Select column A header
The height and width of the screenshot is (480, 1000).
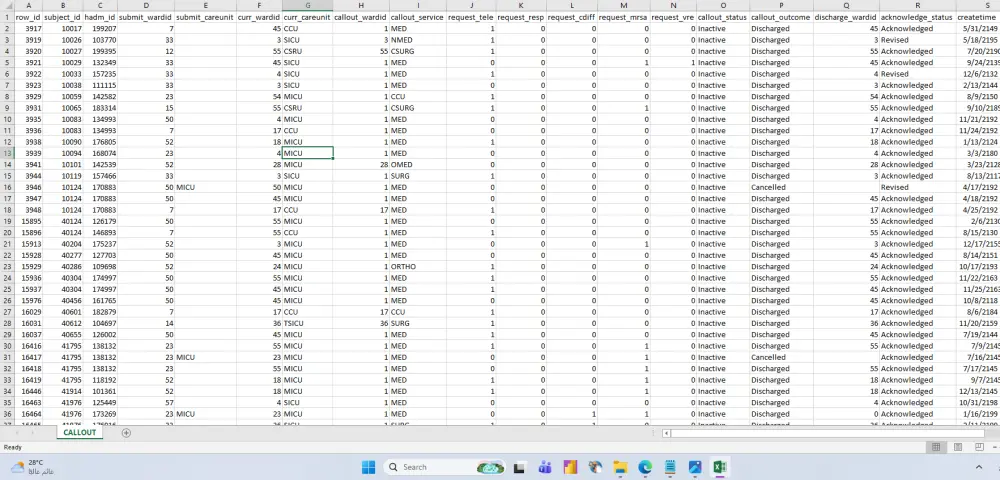click(29, 5)
